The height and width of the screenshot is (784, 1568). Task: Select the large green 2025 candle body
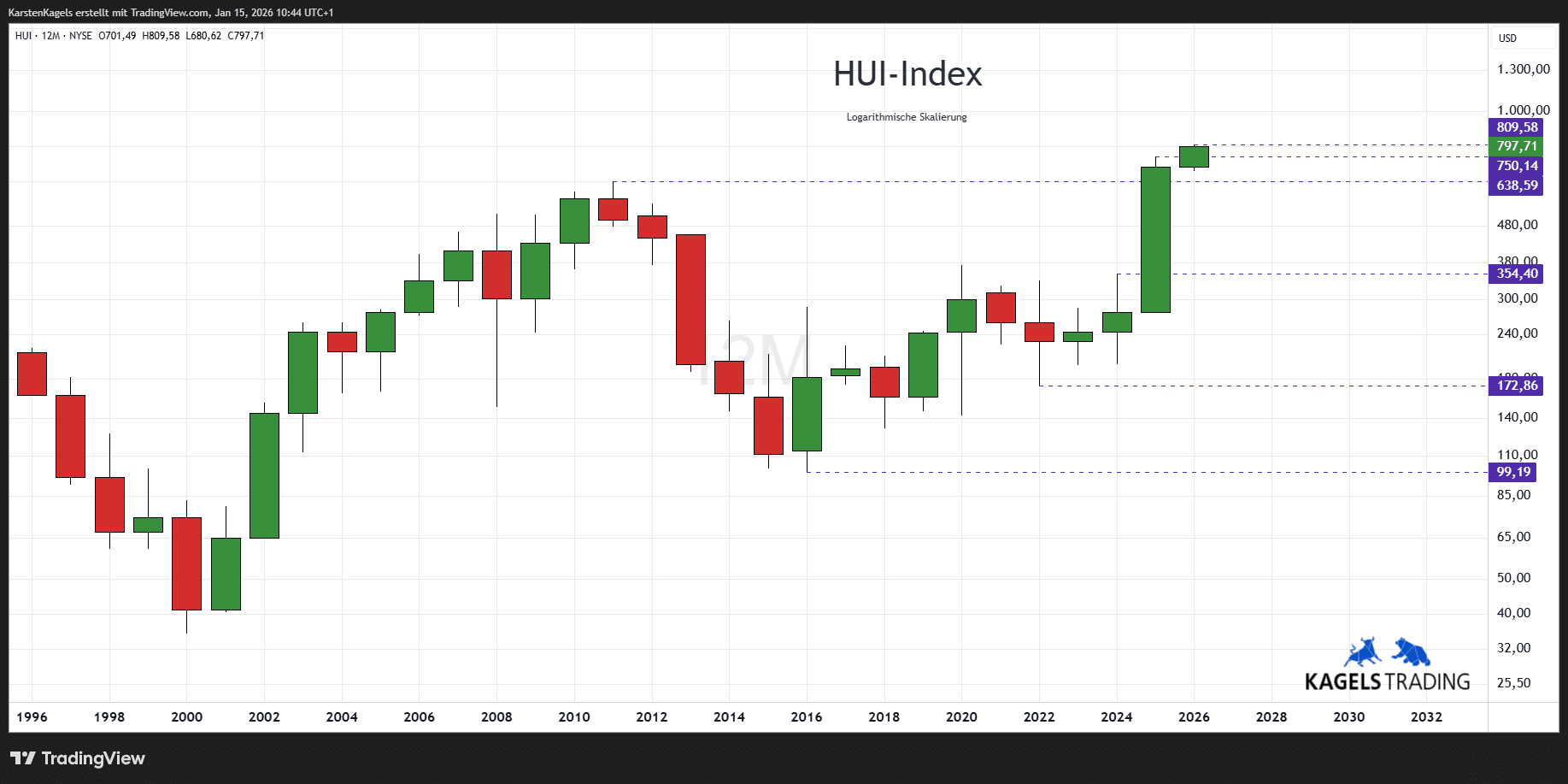(1155, 239)
